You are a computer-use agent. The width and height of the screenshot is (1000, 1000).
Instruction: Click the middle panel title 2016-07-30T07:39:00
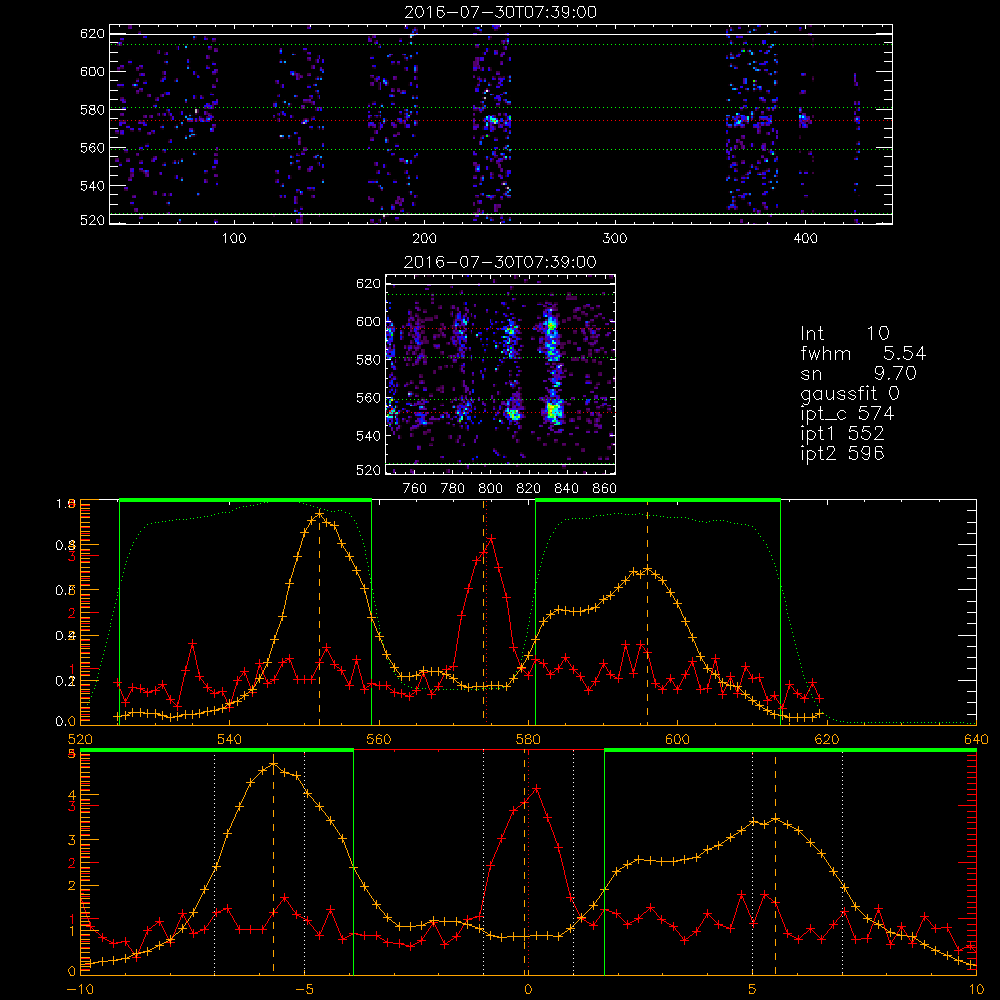[500, 262]
